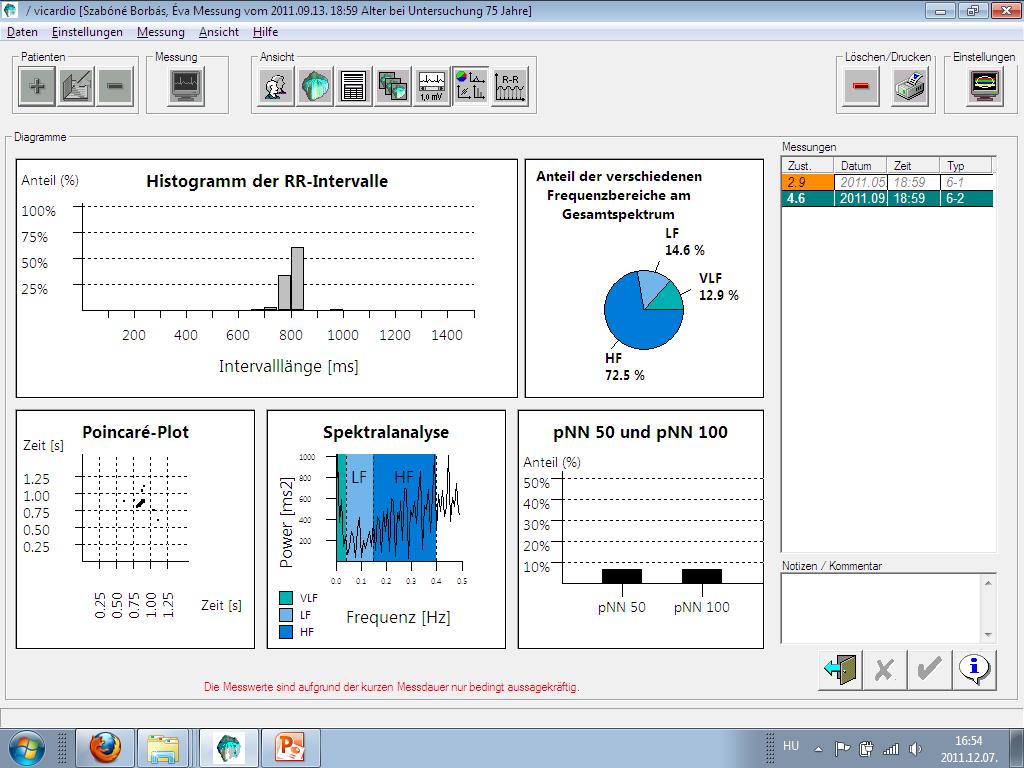Open the R-R interval view icon

click(x=510, y=86)
